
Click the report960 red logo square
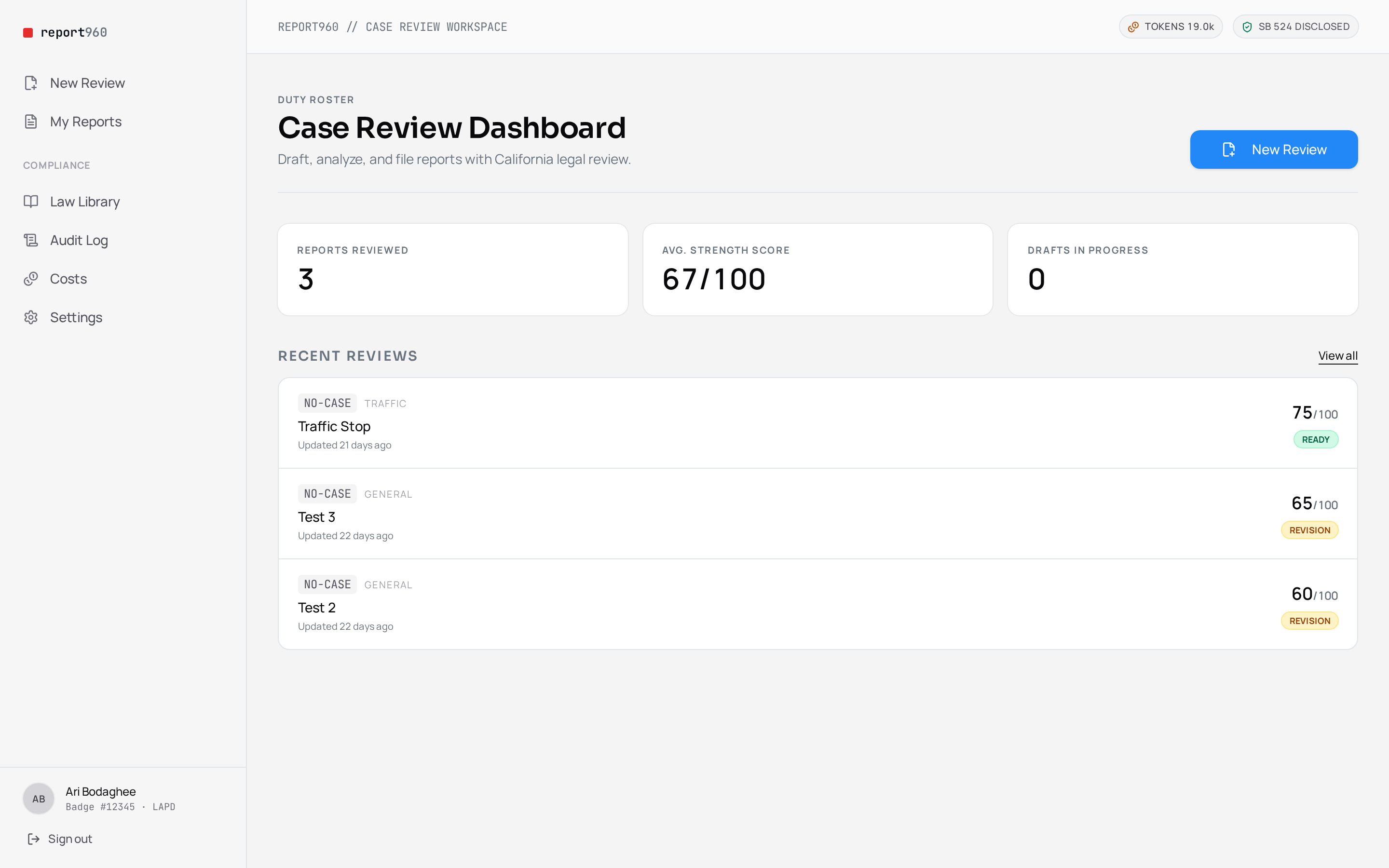tap(27, 33)
